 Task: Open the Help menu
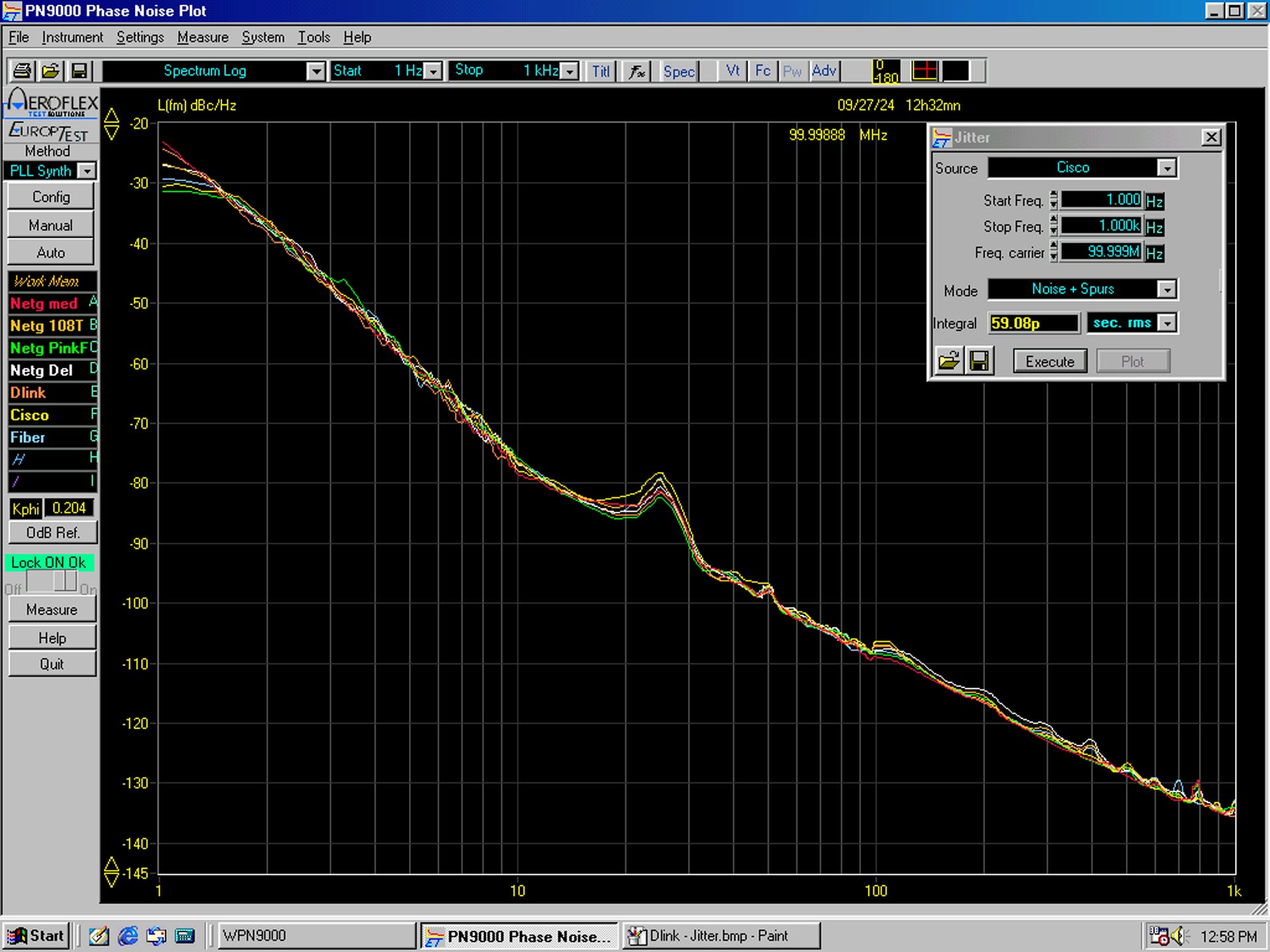(357, 37)
